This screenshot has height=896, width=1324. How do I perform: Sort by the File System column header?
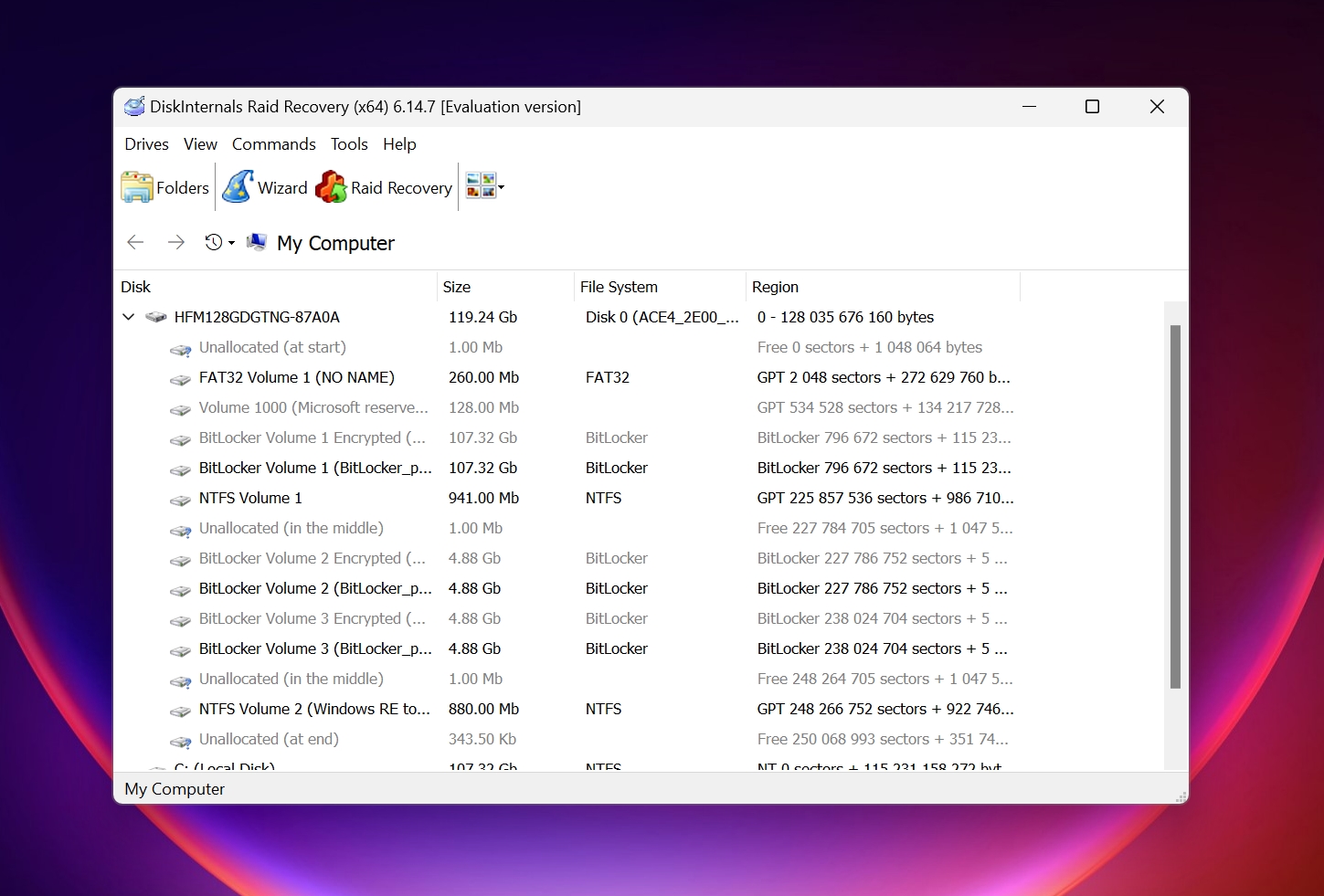pyautogui.click(x=660, y=286)
